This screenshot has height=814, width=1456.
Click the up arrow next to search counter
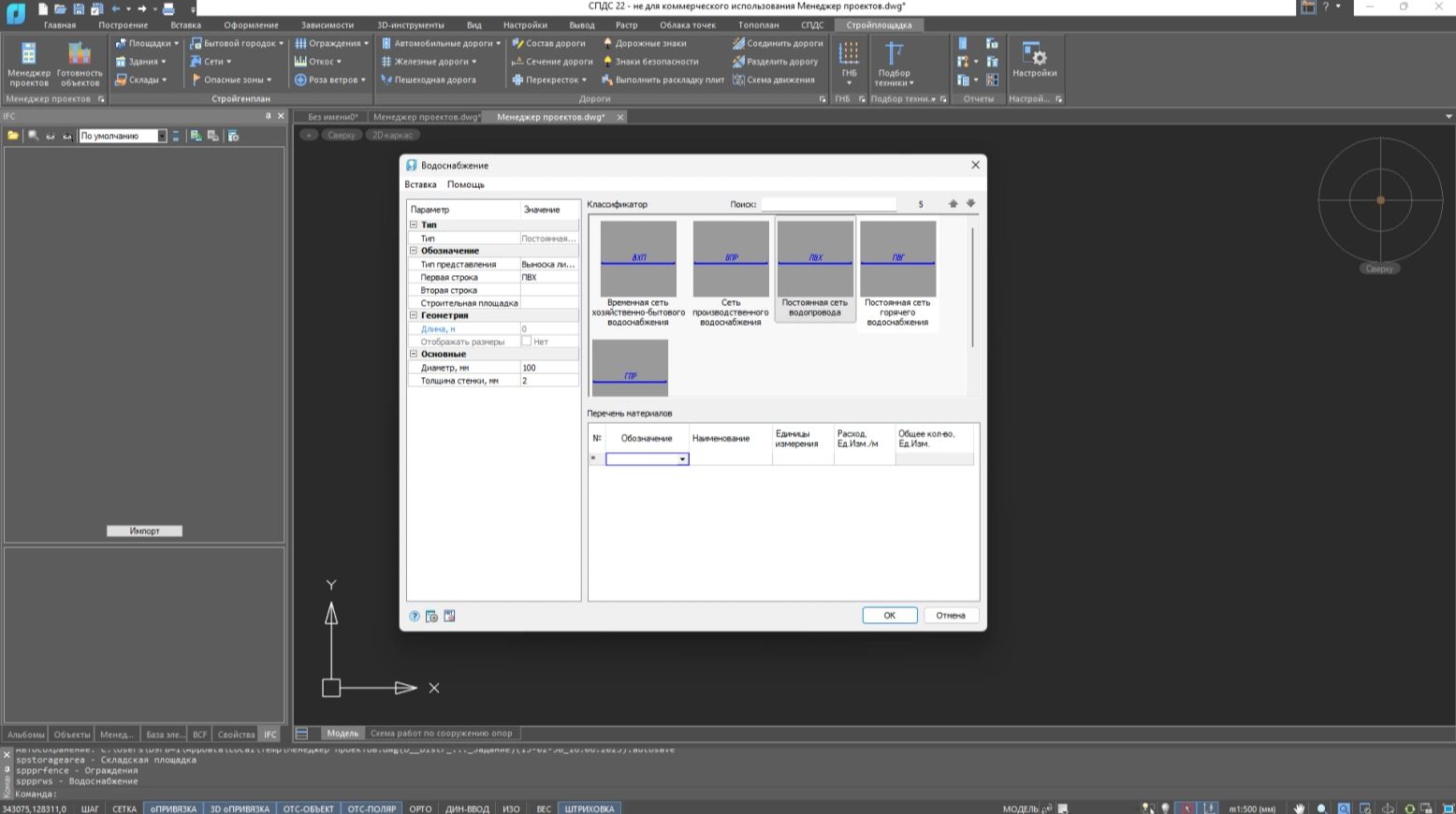coord(954,204)
